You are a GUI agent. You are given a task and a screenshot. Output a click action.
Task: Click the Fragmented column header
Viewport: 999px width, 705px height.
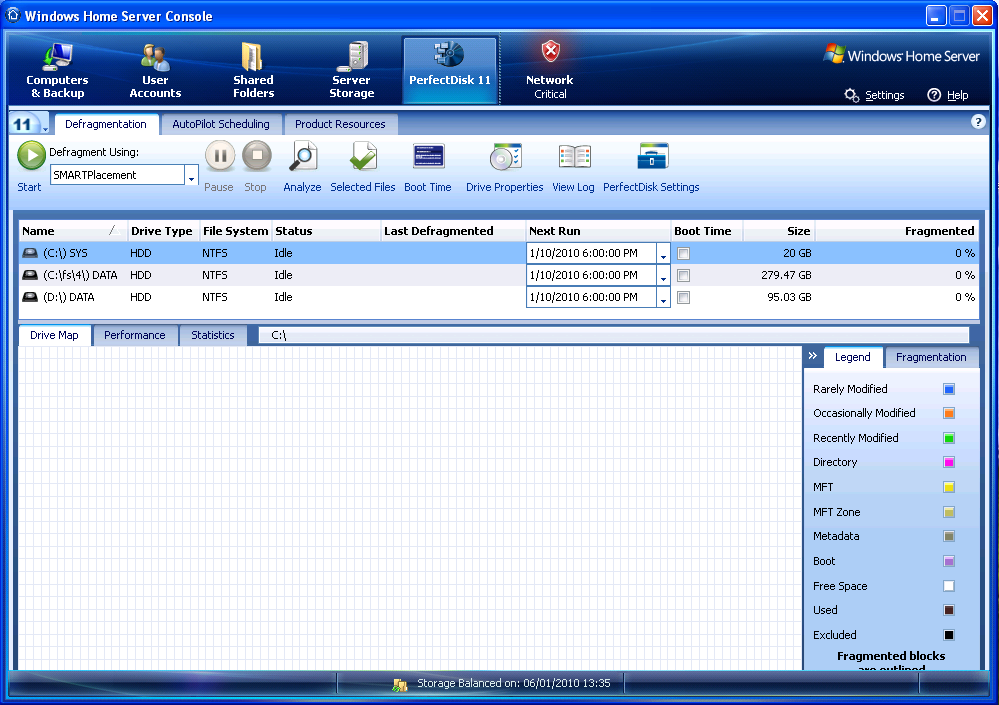[x=896, y=231]
